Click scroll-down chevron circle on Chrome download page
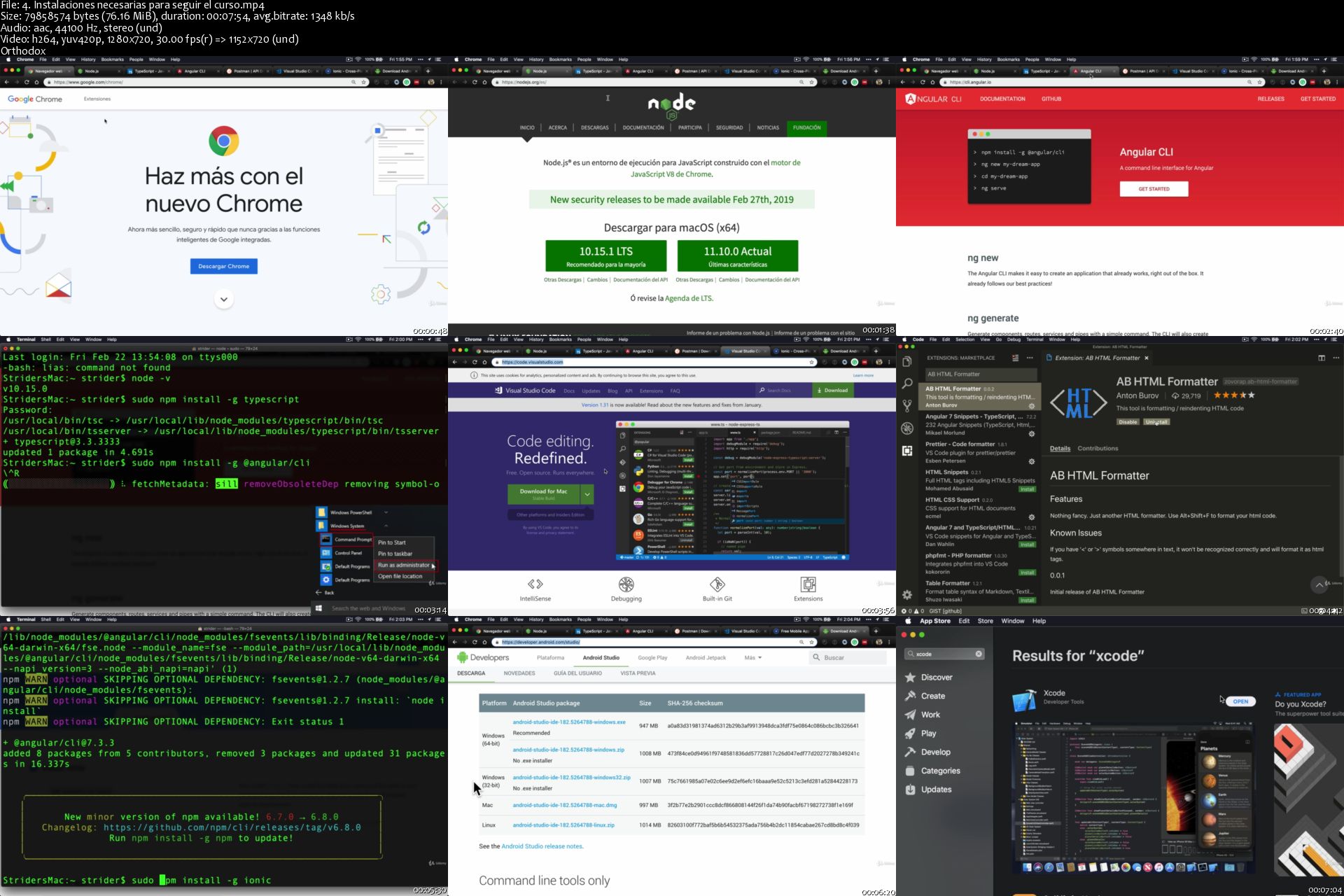1344x896 pixels. pos(224,300)
